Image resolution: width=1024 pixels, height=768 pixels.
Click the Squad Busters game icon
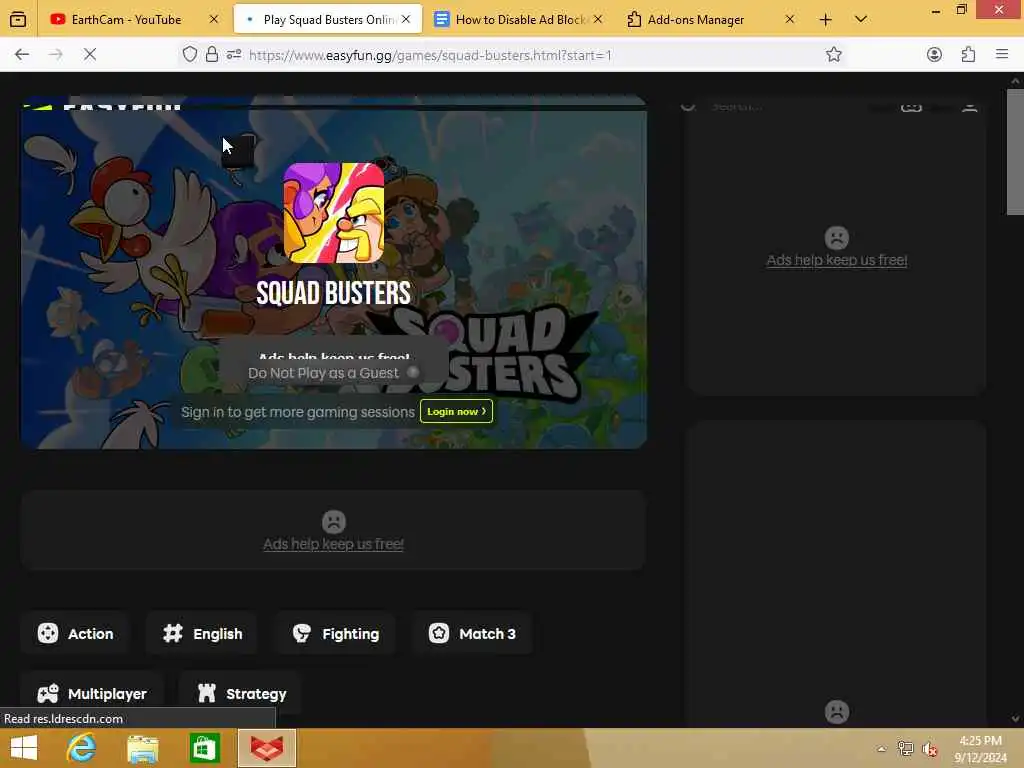334,213
